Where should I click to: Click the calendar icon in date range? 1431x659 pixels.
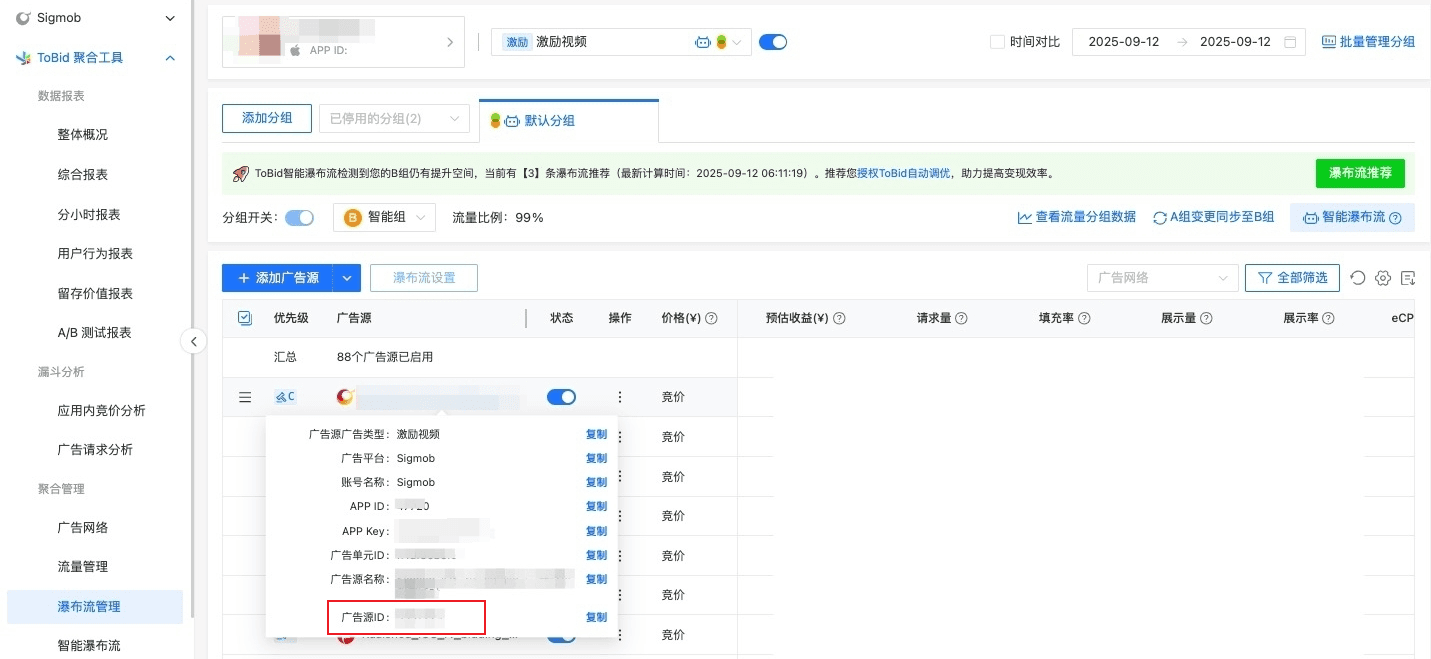pos(1290,42)
